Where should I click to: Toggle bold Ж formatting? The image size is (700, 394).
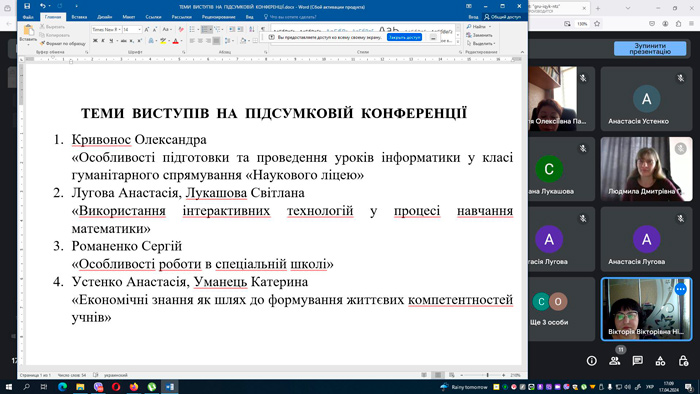95,41
